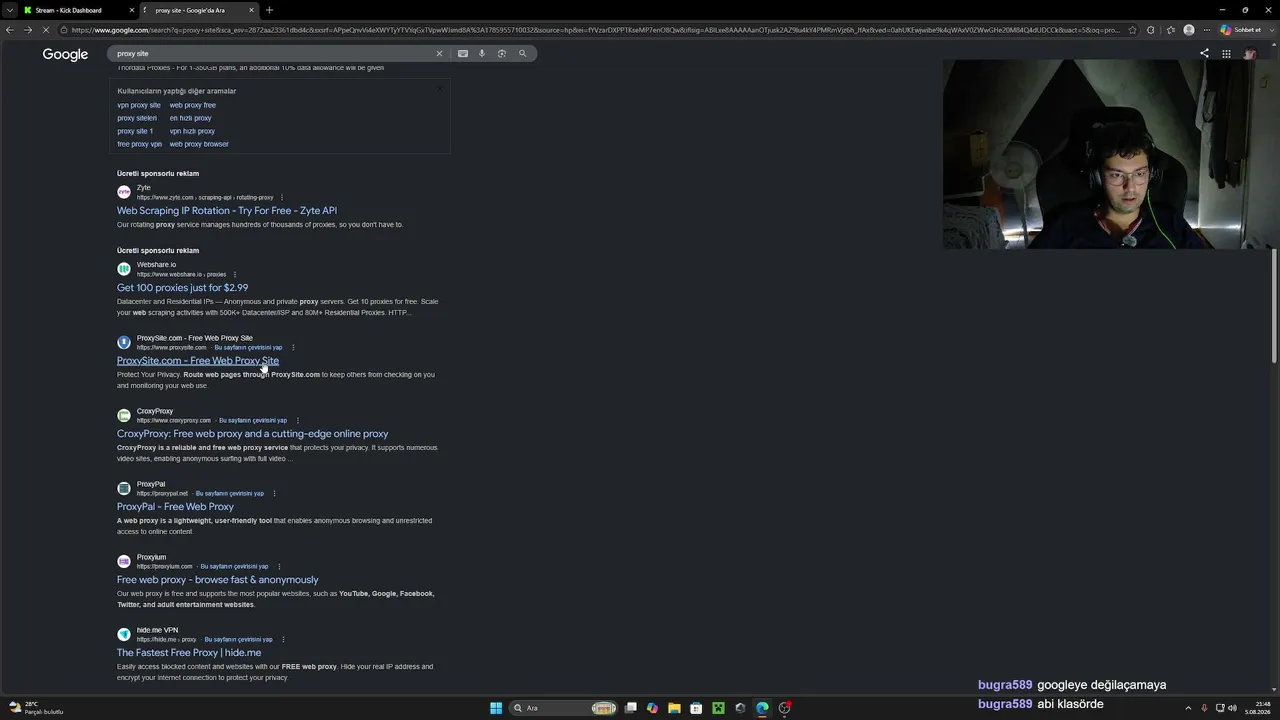Open more options for Webshare ad
The image size is (1280, 720).
click(x=235, y=274)
